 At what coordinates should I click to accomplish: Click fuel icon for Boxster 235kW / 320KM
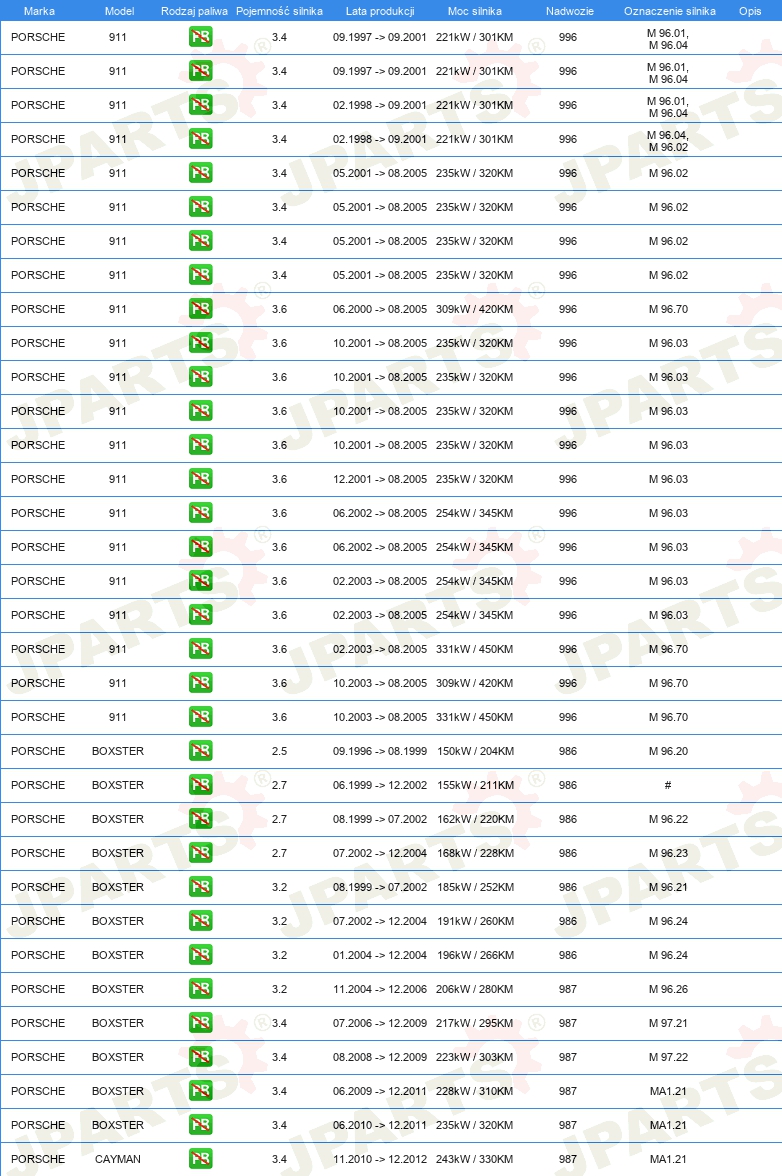(200, 1125)
